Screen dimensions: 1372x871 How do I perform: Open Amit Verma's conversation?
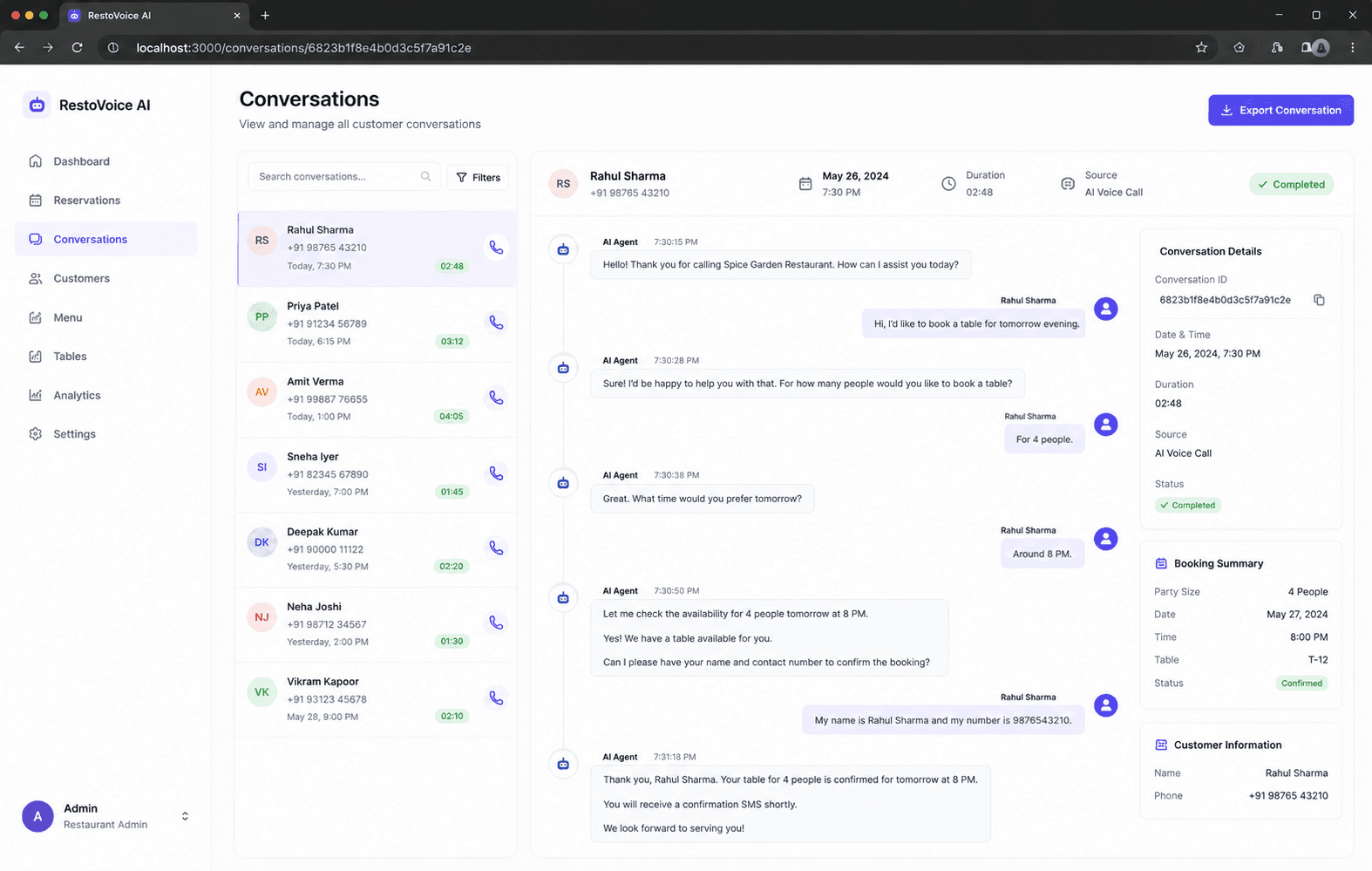tap(377, 399)
